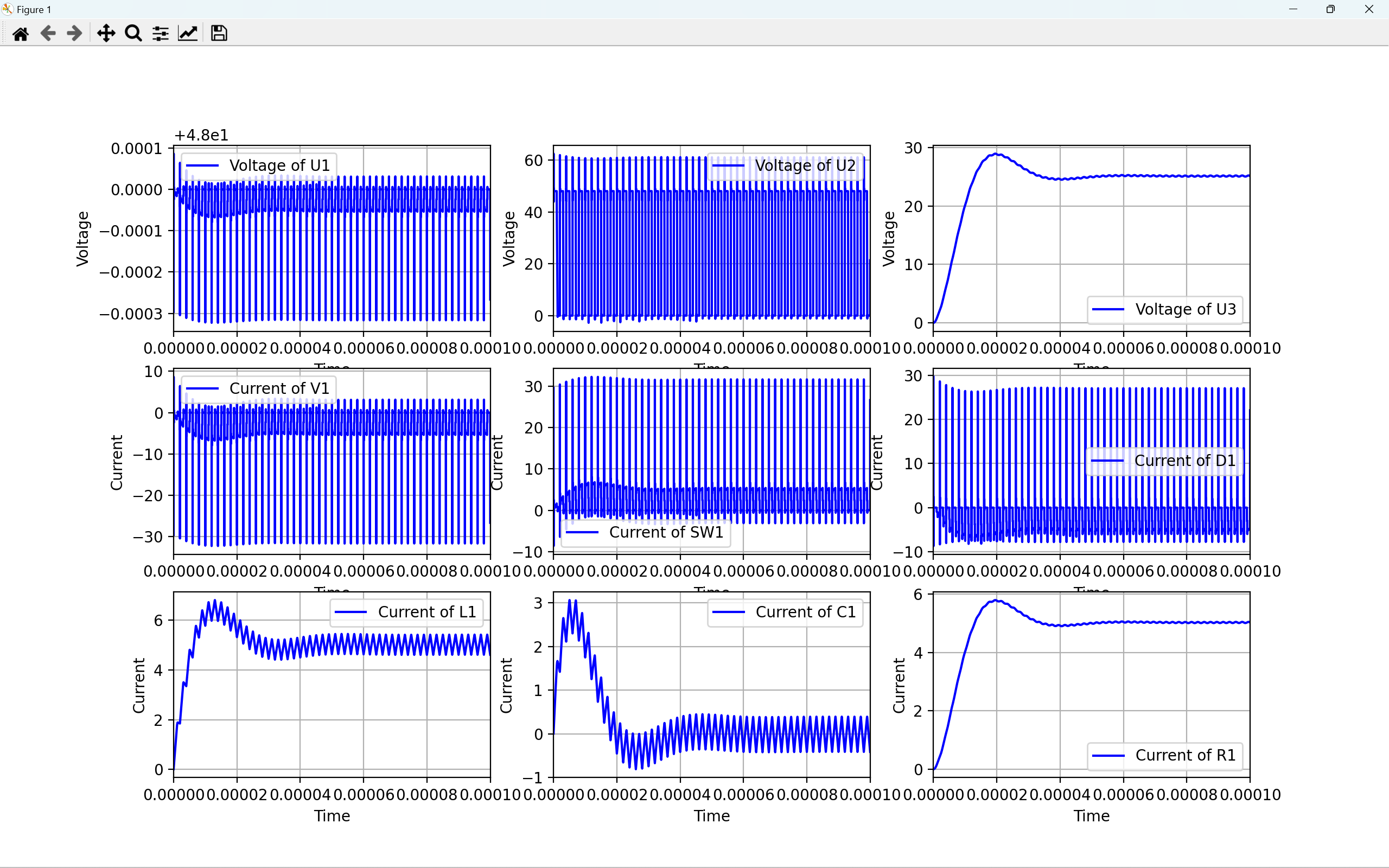Image resolution: width=1389 pixels, height=868 pixels.
Task: Open the Edit axis parameters icon
Action: tap(188, 33)
